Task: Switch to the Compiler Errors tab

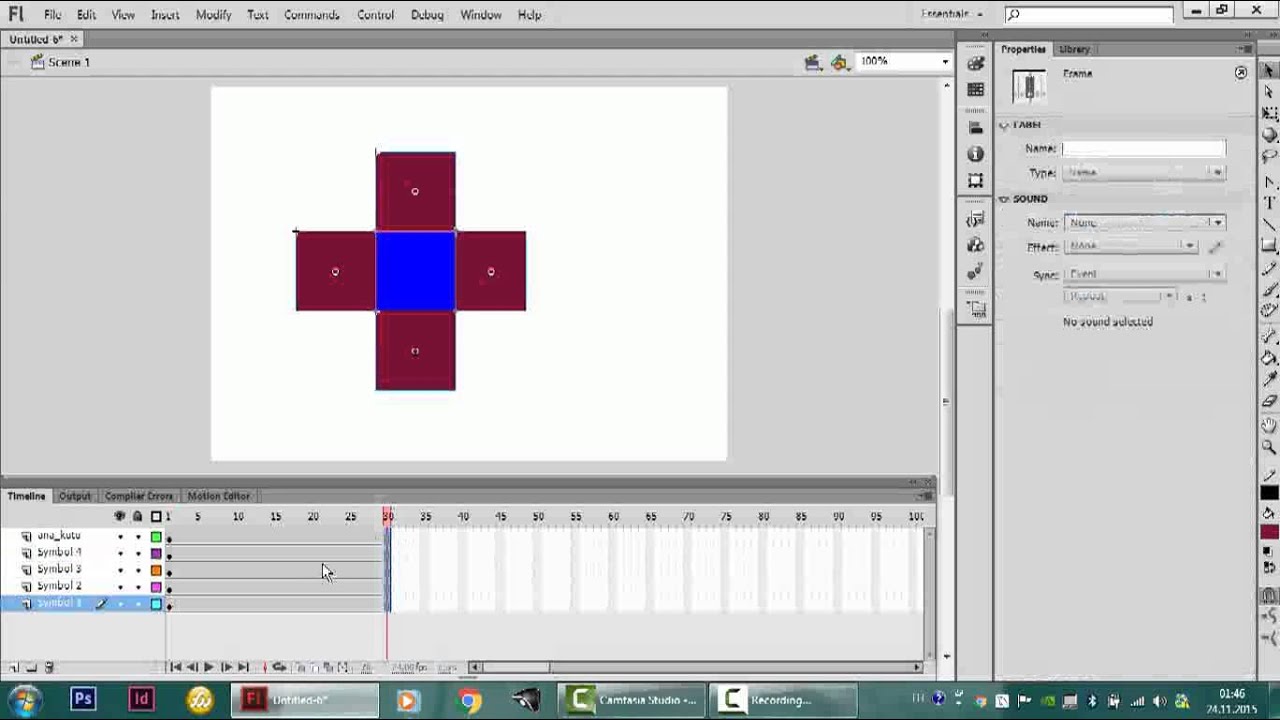Action: (138, 496)
